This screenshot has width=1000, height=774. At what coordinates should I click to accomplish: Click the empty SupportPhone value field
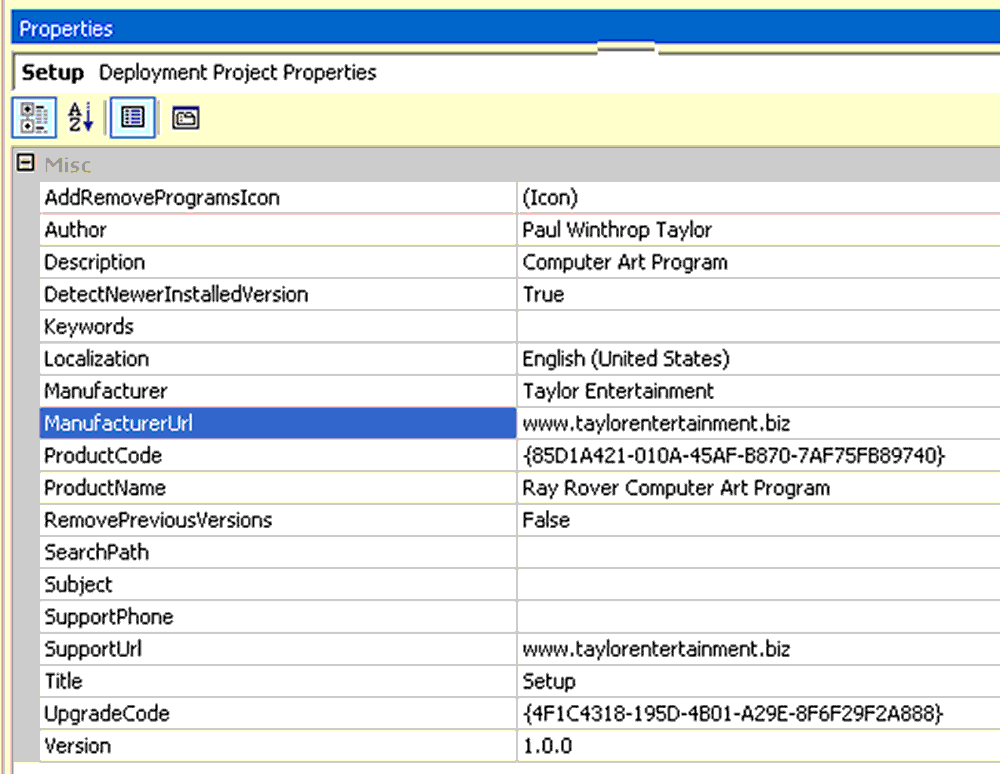[759, 617]
